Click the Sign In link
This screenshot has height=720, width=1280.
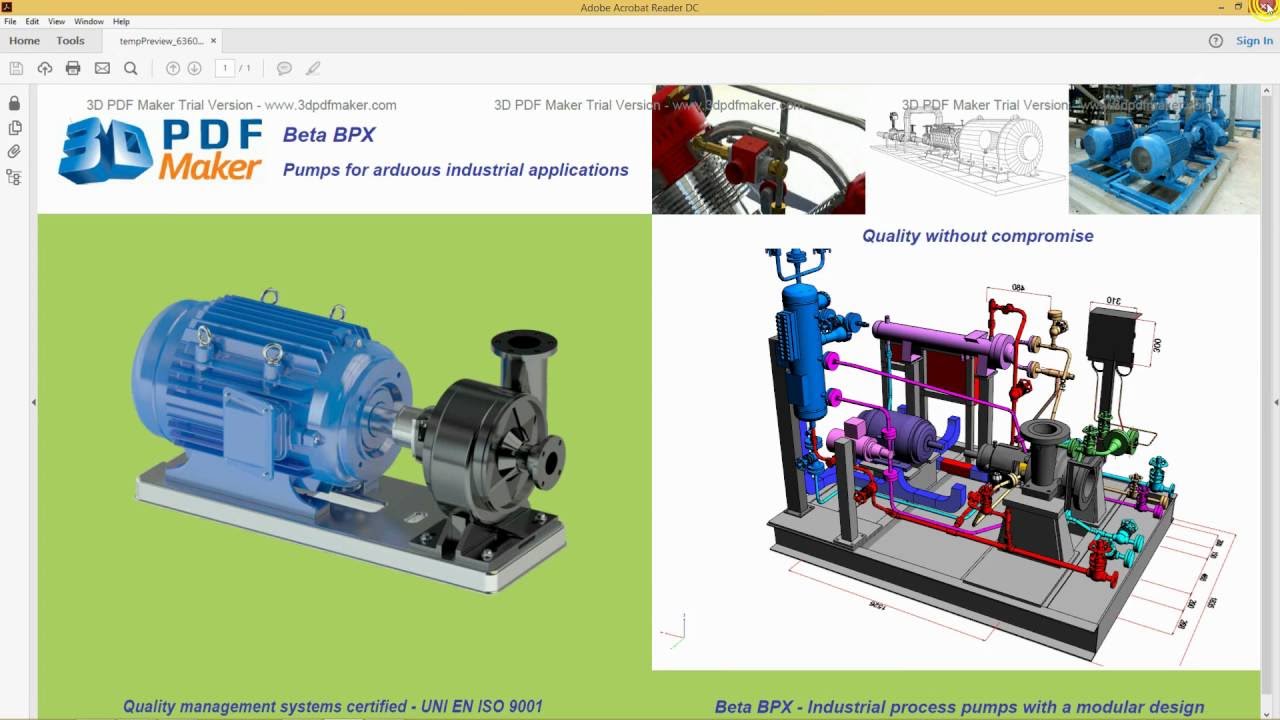point(1254,41)
